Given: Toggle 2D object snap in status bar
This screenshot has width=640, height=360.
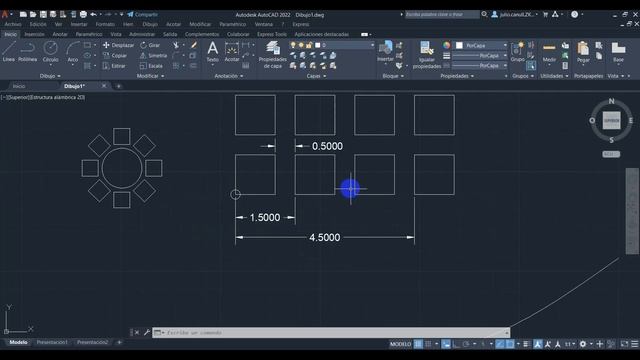Looking at the screenshot, I should pos(510,344).
